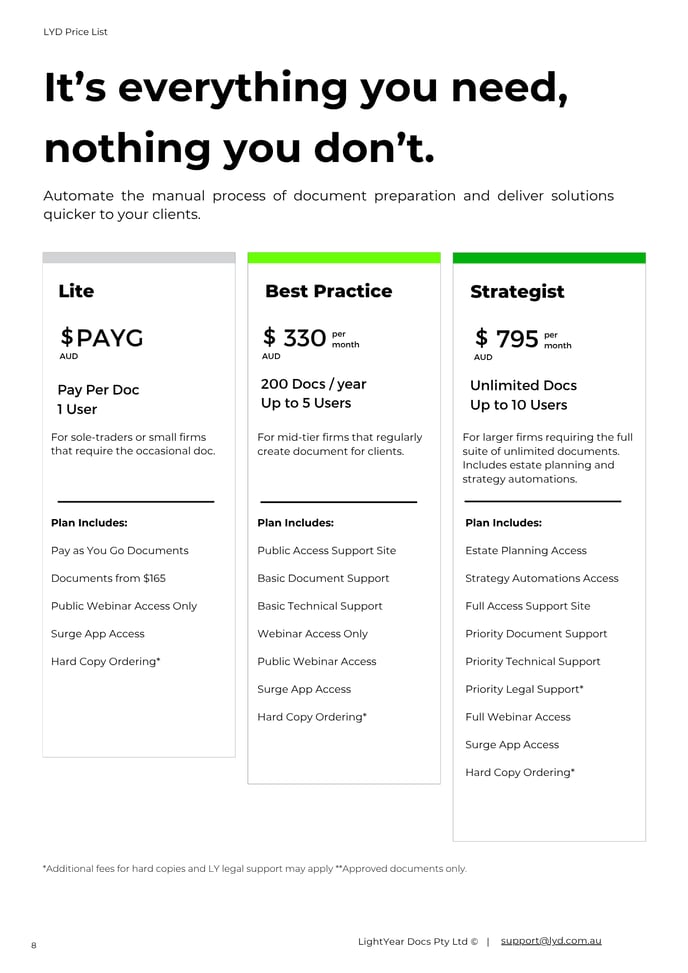This screenshot has width=688, height=973.
Task: Click the main headline It's everything you need
Action: tap(306, 88)
